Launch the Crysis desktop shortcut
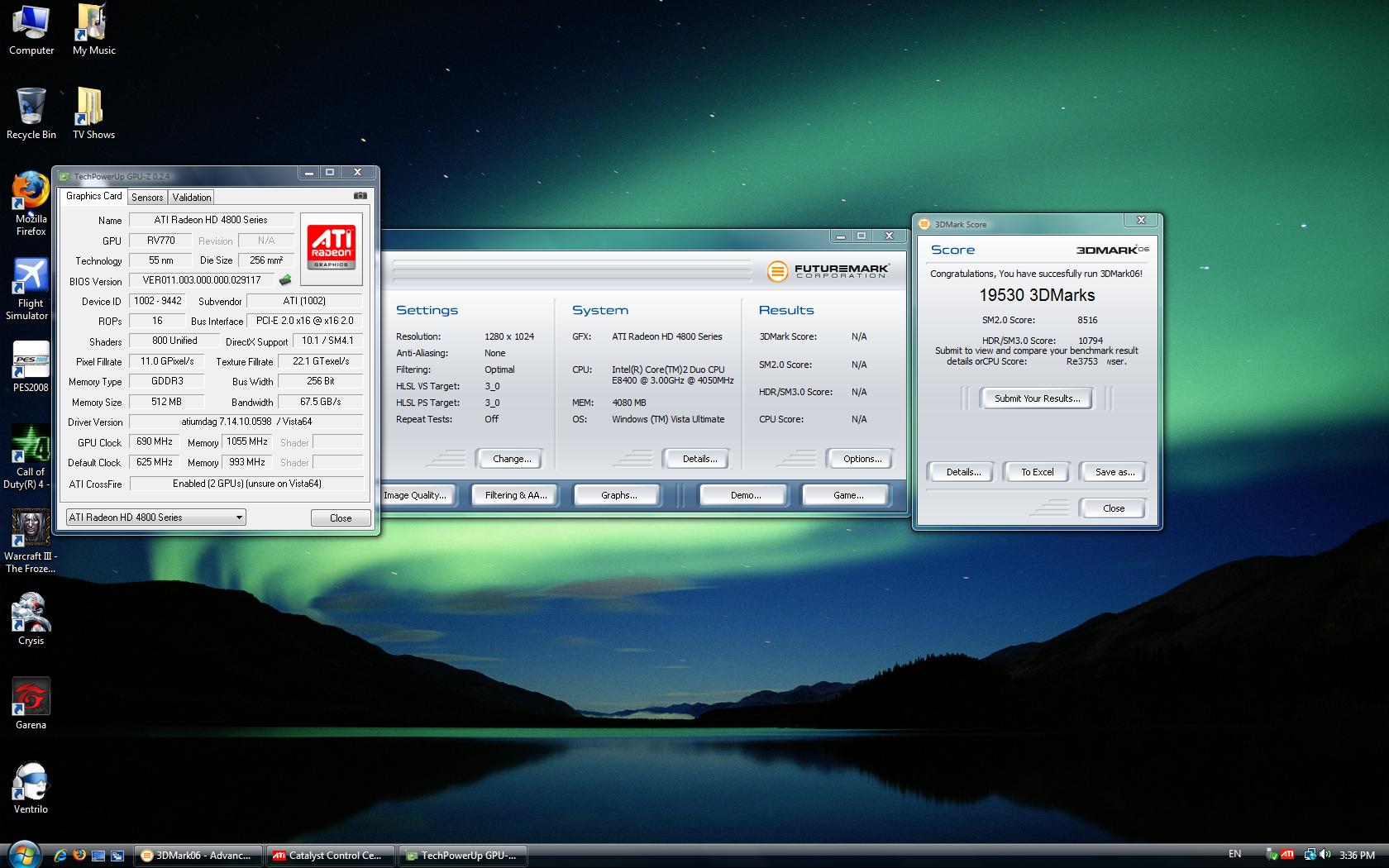The image size is (1389, 868). point(31,620)
